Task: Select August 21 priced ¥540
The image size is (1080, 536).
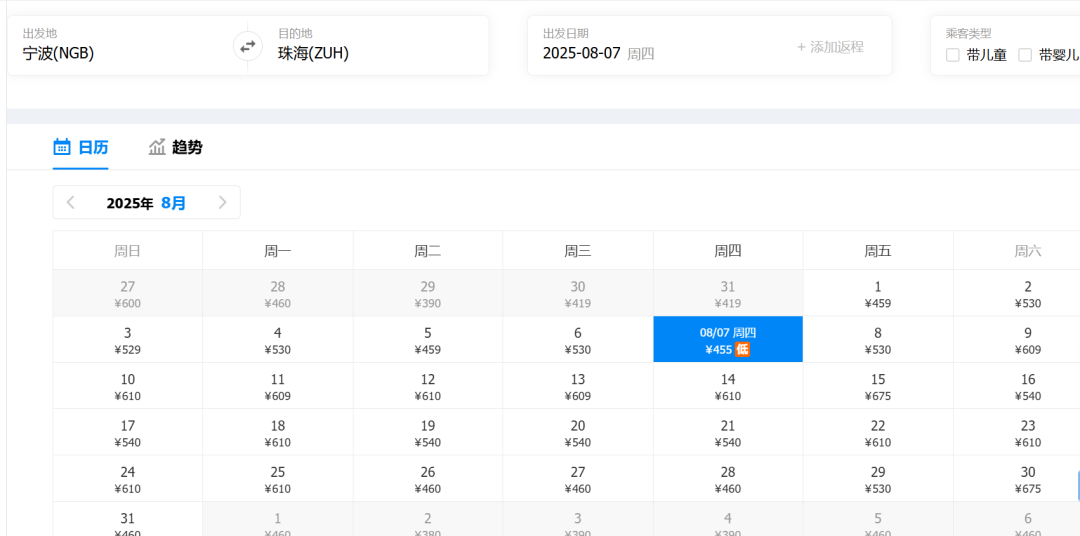Action: click(x=728, y=433)
